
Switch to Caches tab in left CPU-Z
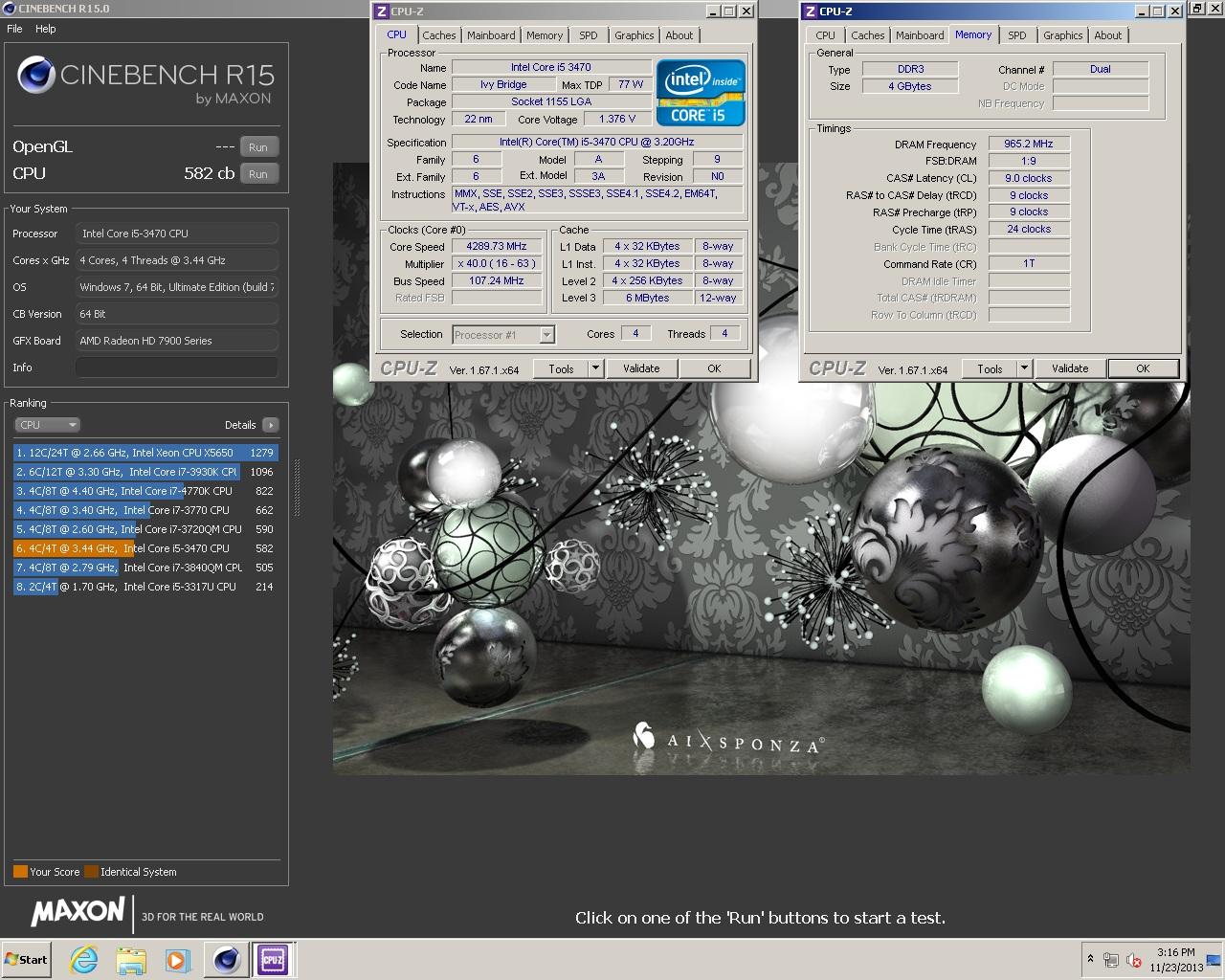pos(439,35)
